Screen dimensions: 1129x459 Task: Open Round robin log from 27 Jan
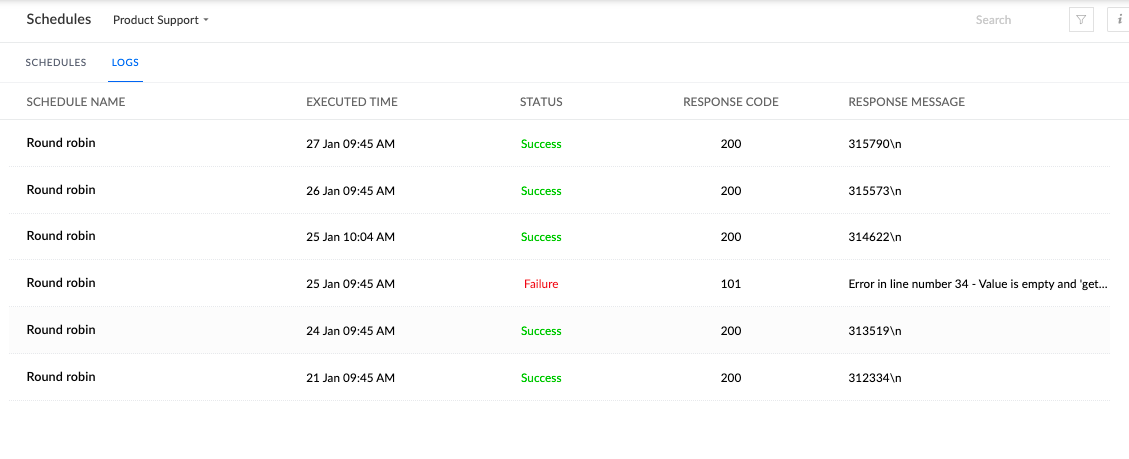coord(61,143)
